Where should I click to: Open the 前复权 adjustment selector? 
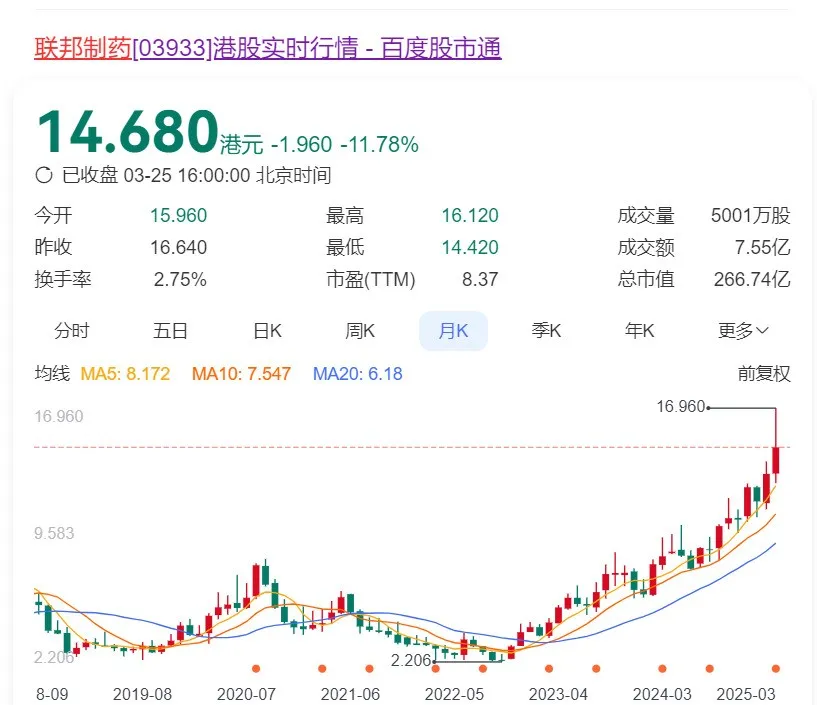point(764,374)
